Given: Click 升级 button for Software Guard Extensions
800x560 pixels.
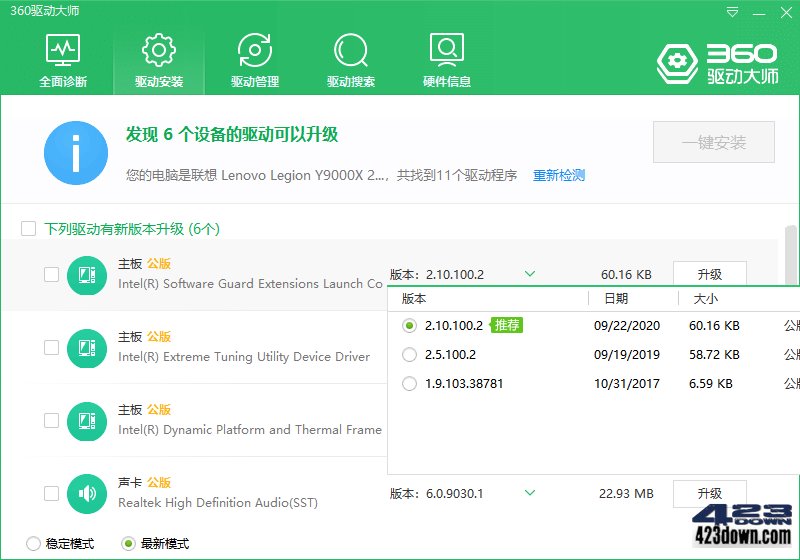Looking at the screenshot, I should (710, 274).
